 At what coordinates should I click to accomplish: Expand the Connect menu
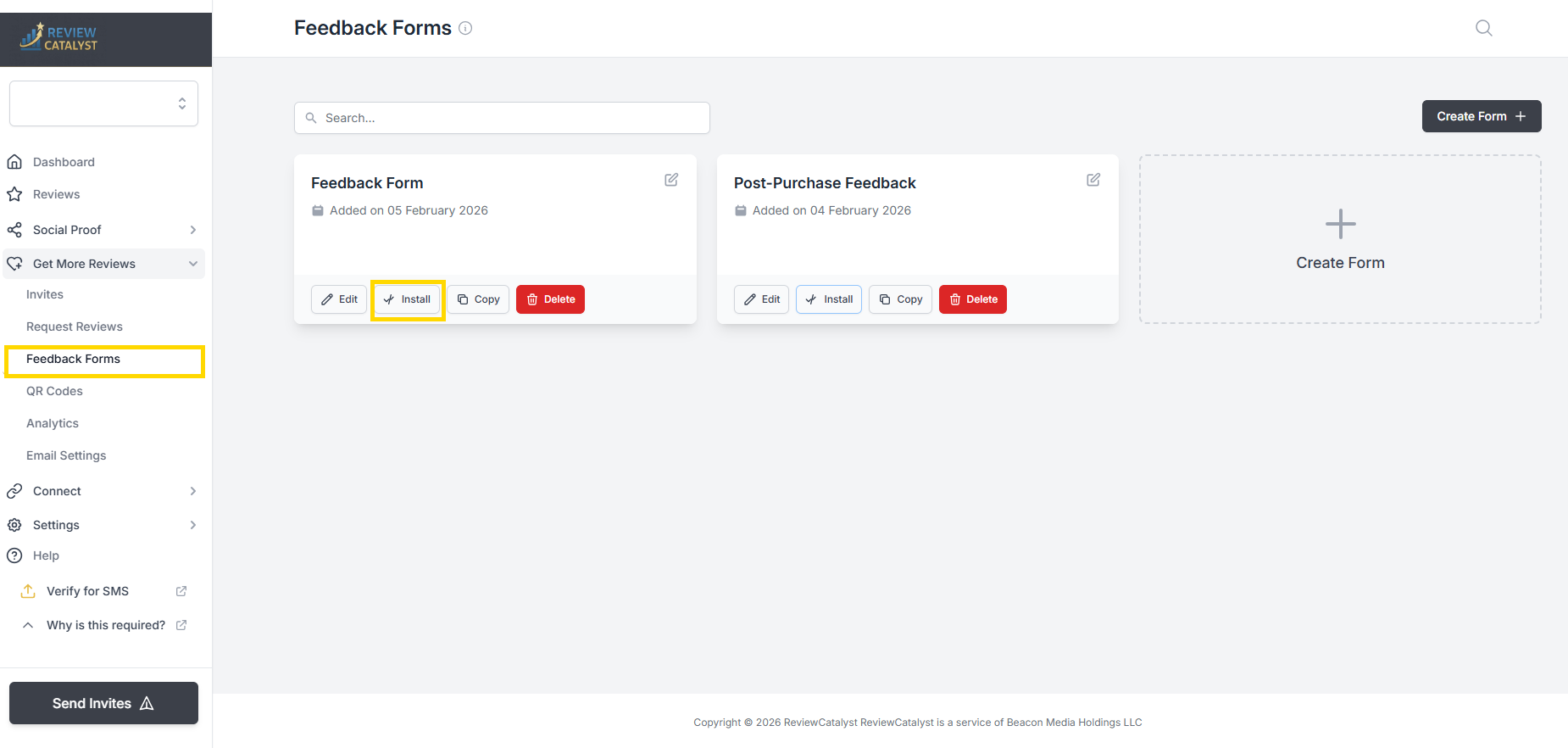click(x=192, y=491)
